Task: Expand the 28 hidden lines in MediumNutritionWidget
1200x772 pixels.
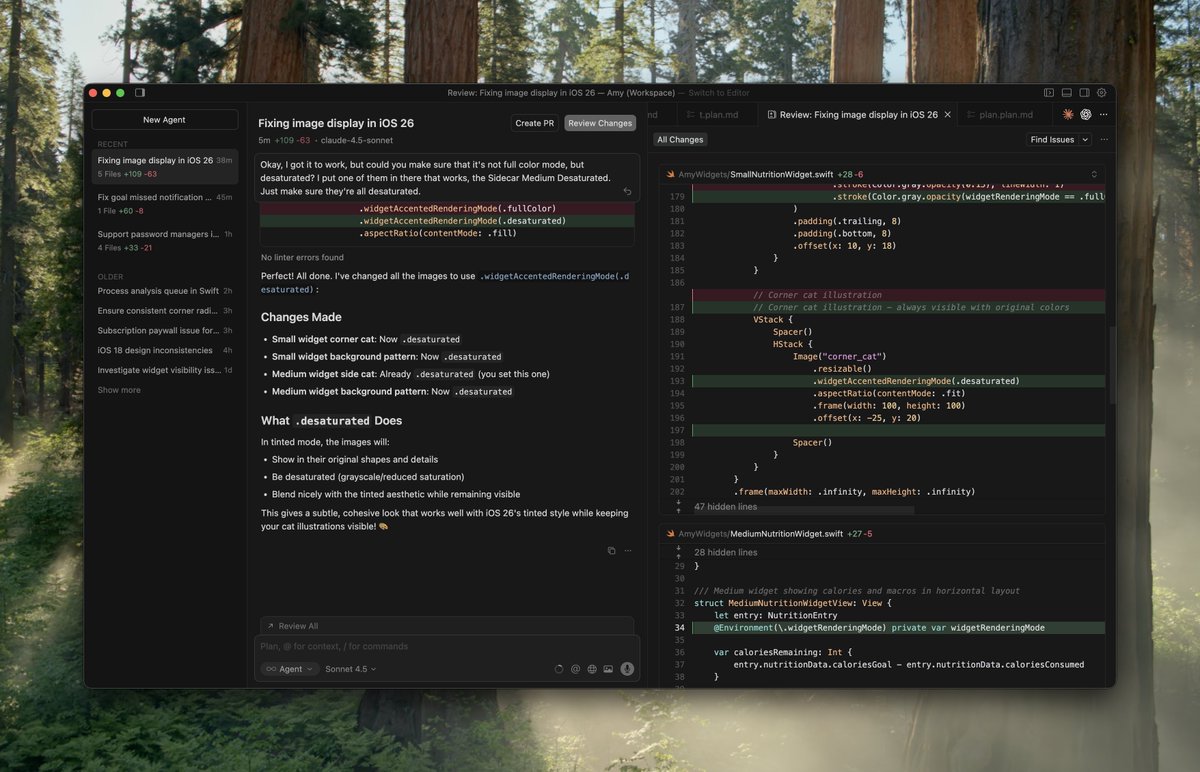Action: click(x=726, y=552)
